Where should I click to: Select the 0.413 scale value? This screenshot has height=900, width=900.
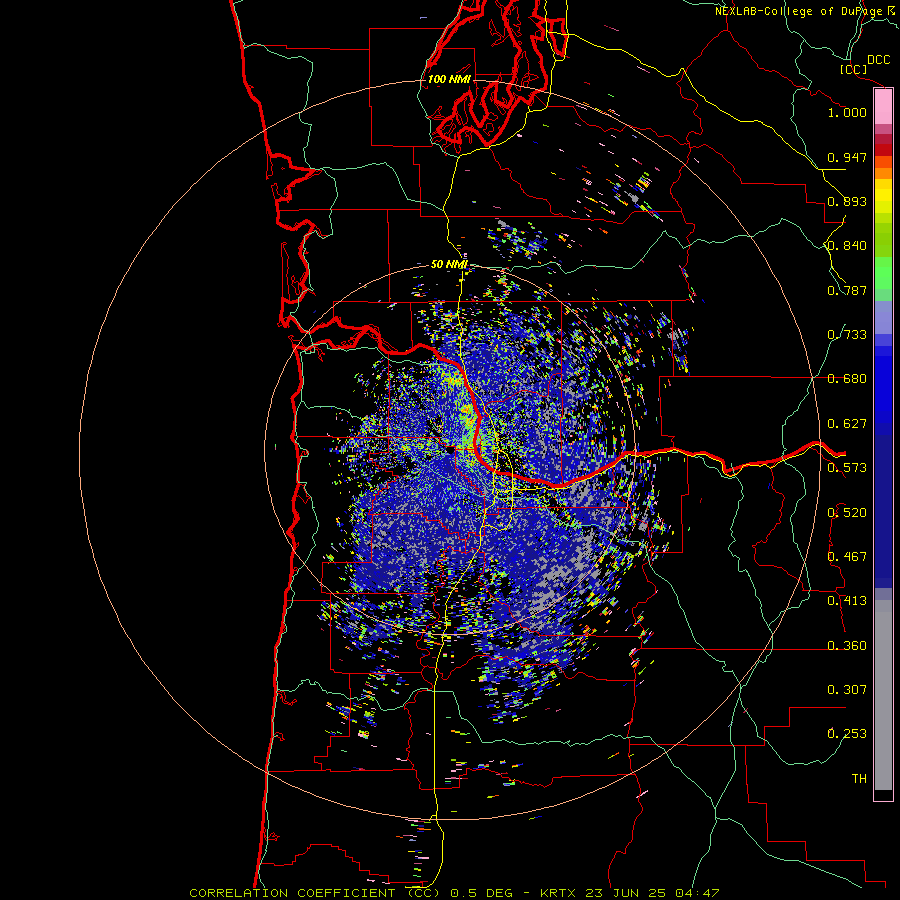tap(847, 601)
